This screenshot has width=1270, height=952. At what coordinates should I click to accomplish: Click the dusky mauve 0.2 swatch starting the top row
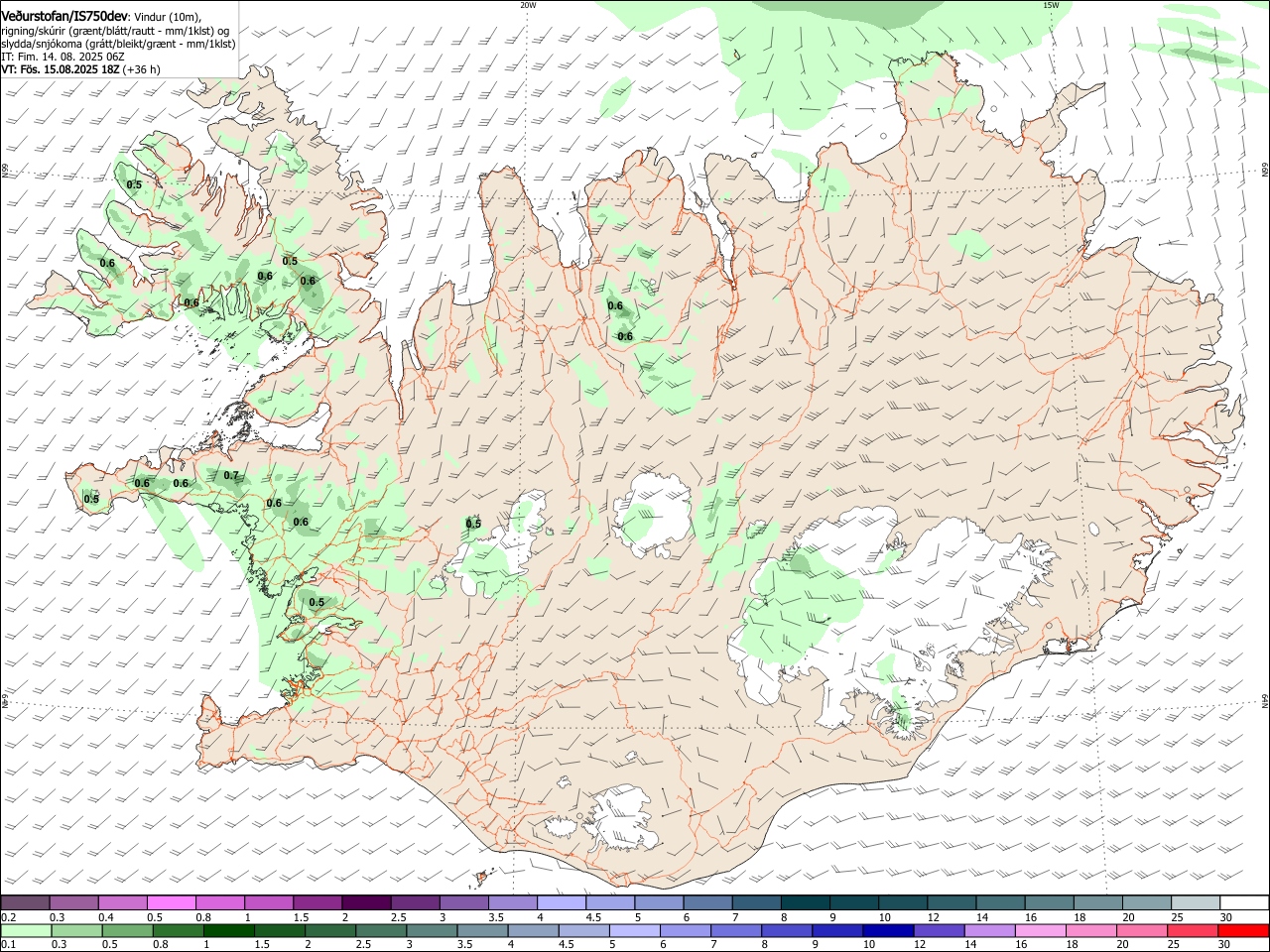(x=26, y=903)
